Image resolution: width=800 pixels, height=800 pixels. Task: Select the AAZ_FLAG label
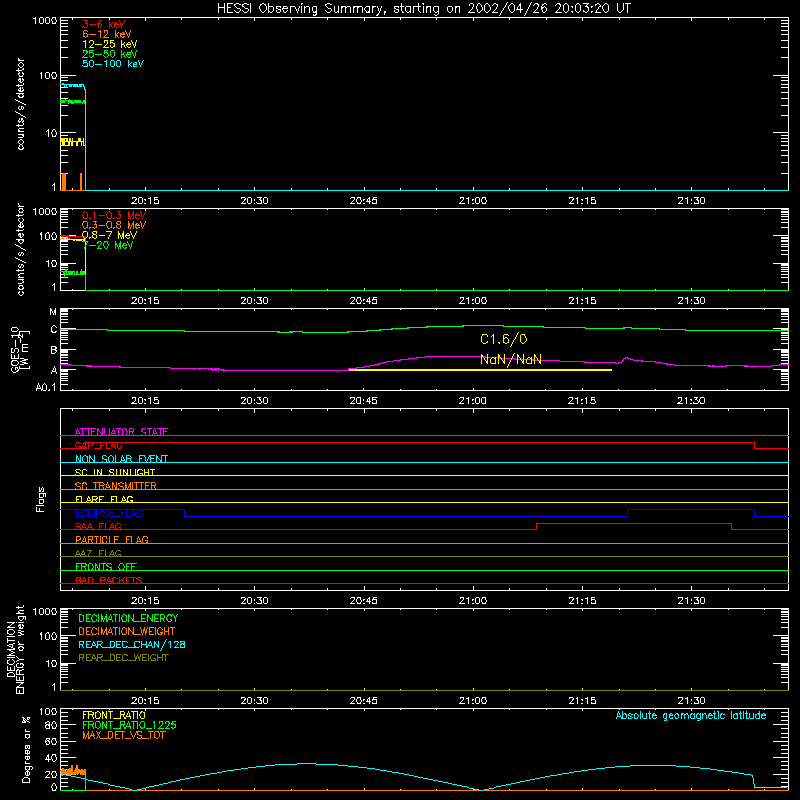[98, 553]
